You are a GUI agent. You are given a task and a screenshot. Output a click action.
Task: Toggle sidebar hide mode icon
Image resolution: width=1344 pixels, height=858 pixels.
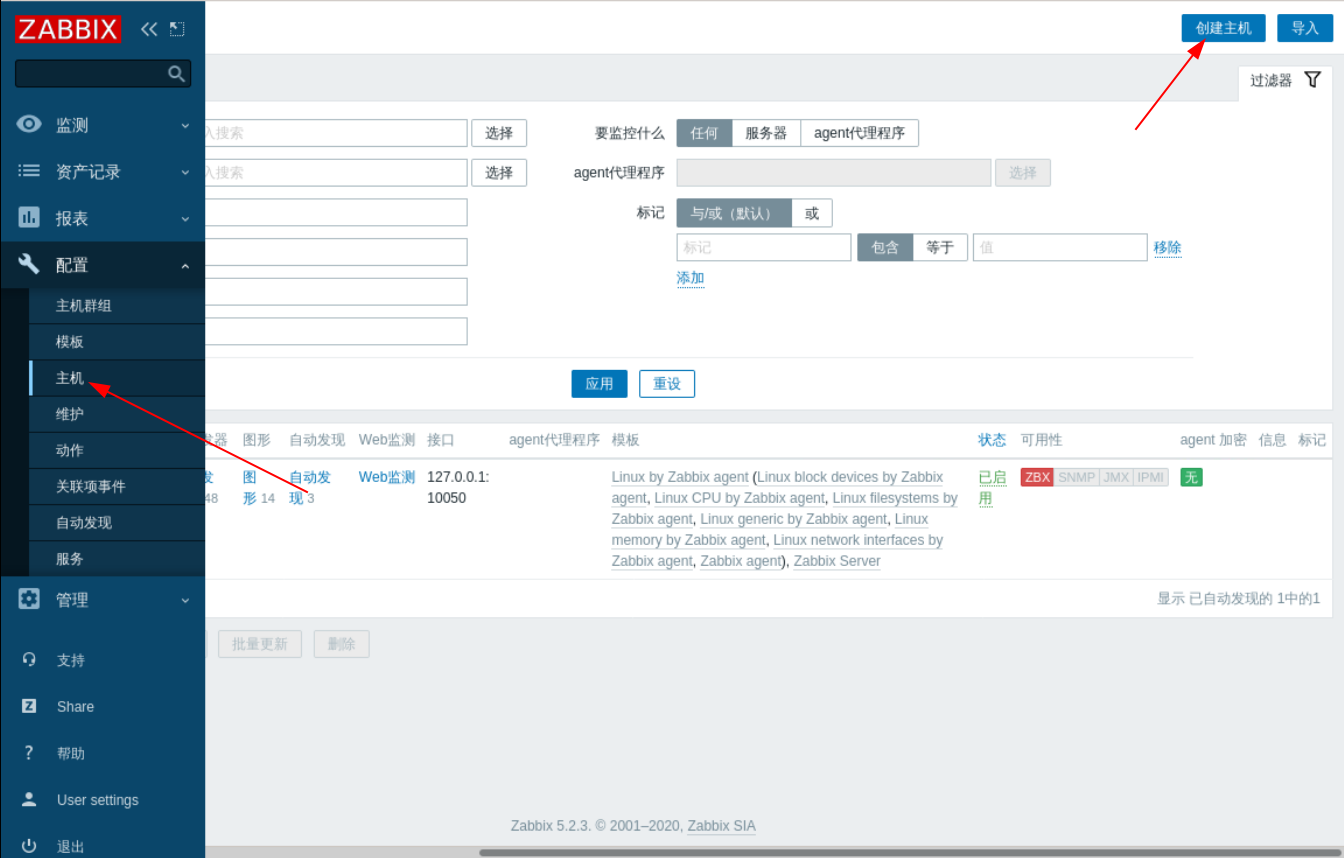177,29
